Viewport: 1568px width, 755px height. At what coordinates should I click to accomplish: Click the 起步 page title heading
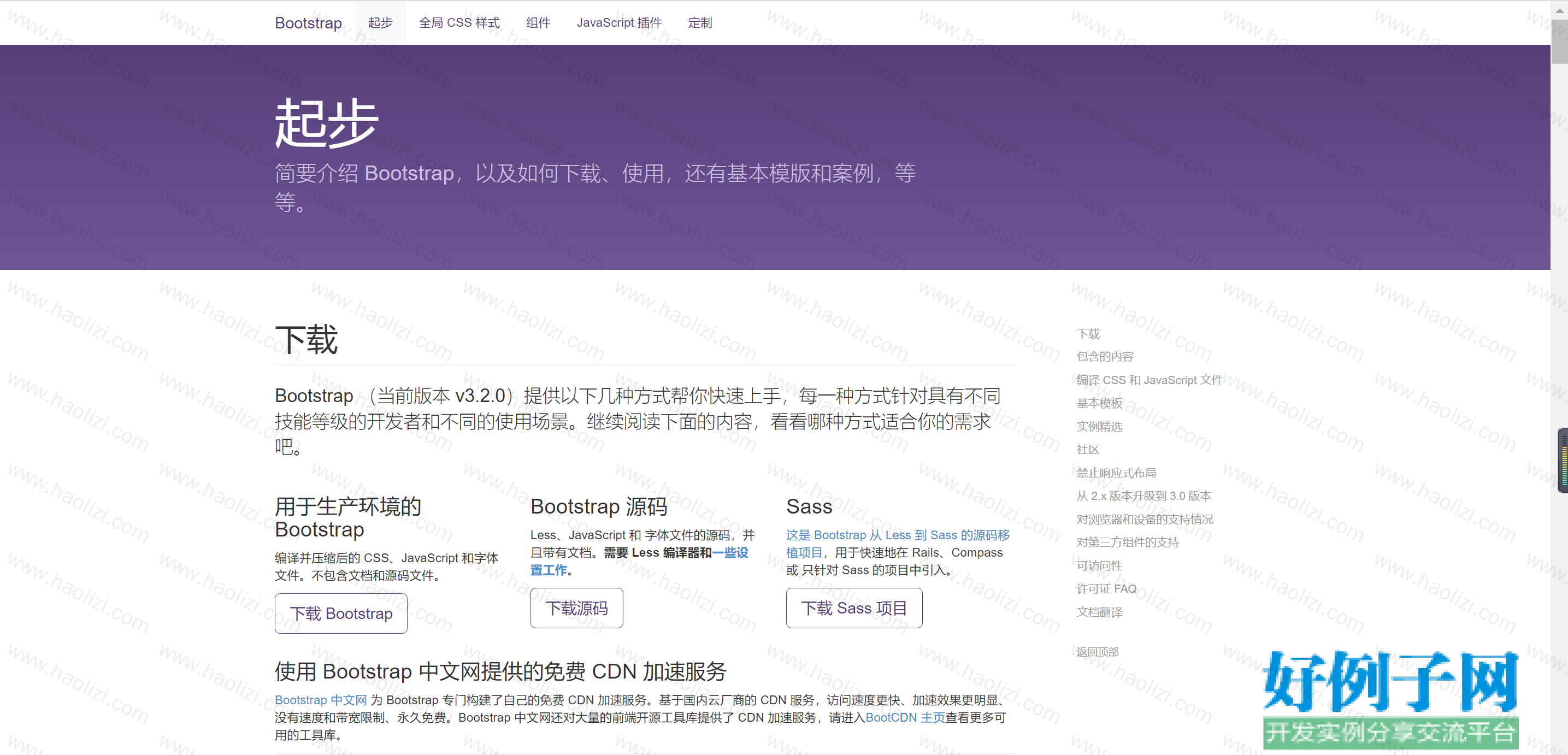click(327, 123)
